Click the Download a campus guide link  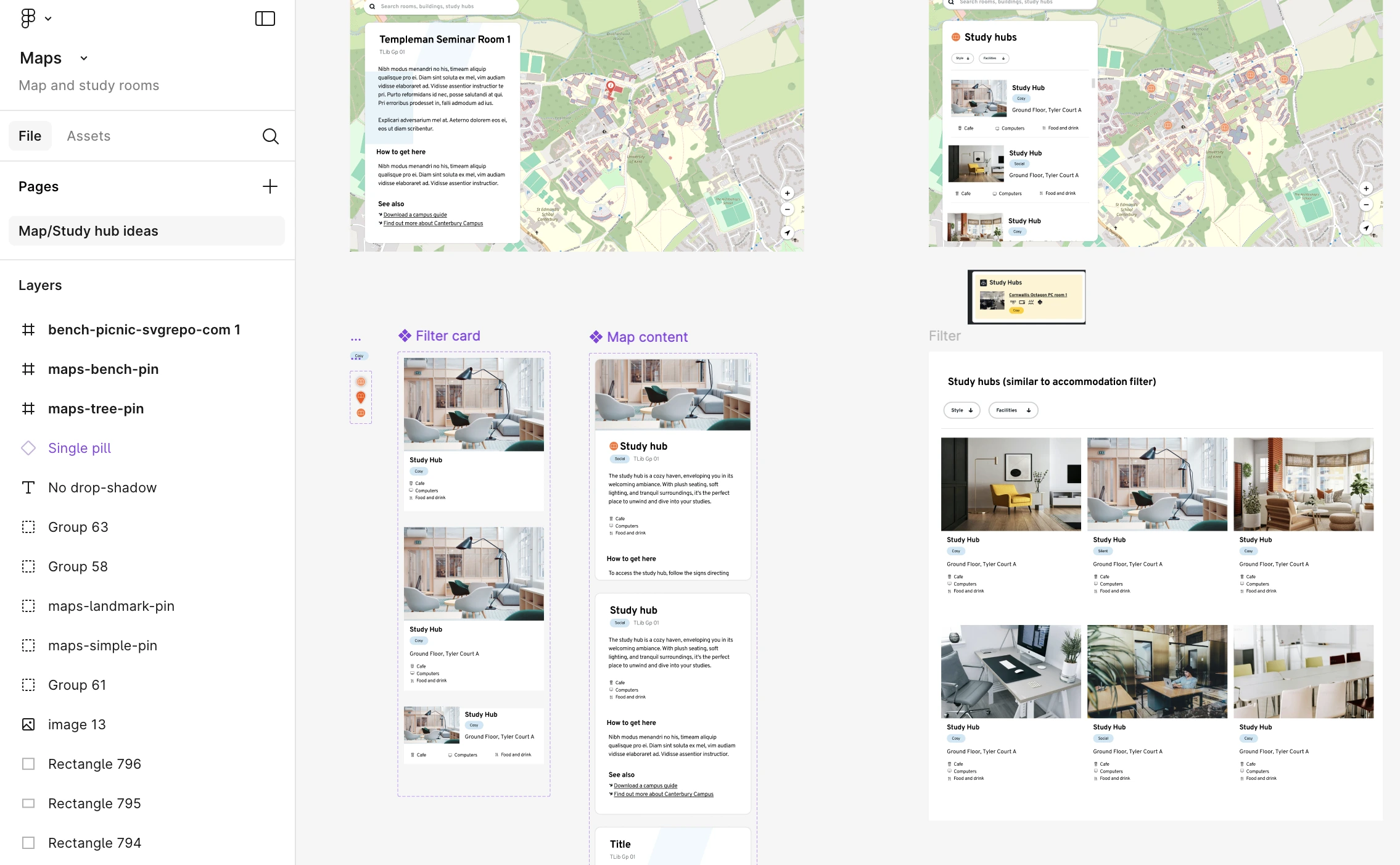coord(415,215)
